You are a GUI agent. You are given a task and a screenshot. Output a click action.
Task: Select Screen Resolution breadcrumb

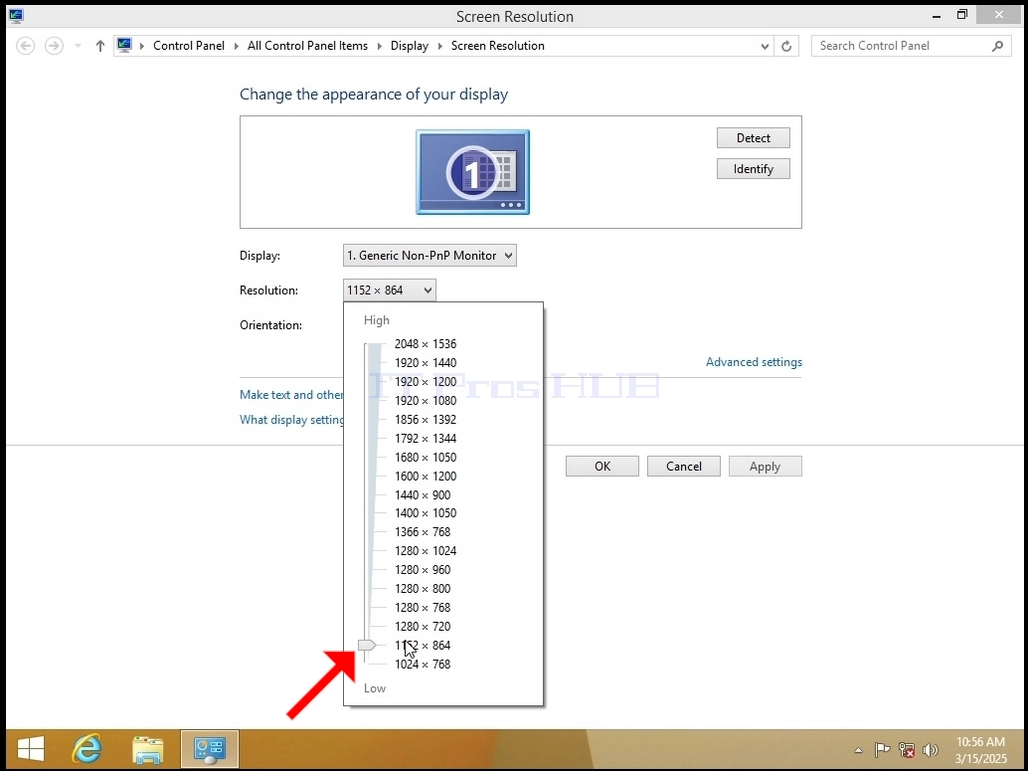pyautogui.click(x=498, y=46)
